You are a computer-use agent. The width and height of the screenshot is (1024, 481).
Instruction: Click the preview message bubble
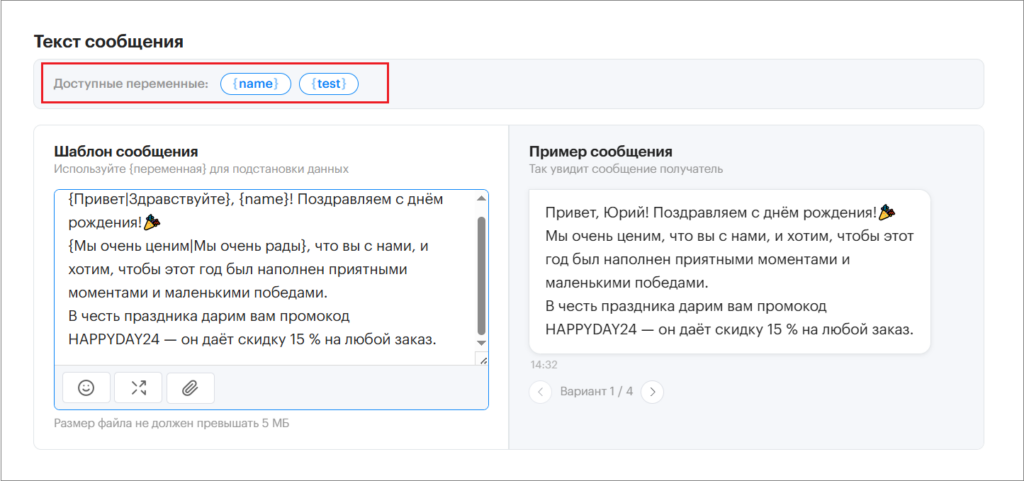pyautogui.click(x=729, y=272)
